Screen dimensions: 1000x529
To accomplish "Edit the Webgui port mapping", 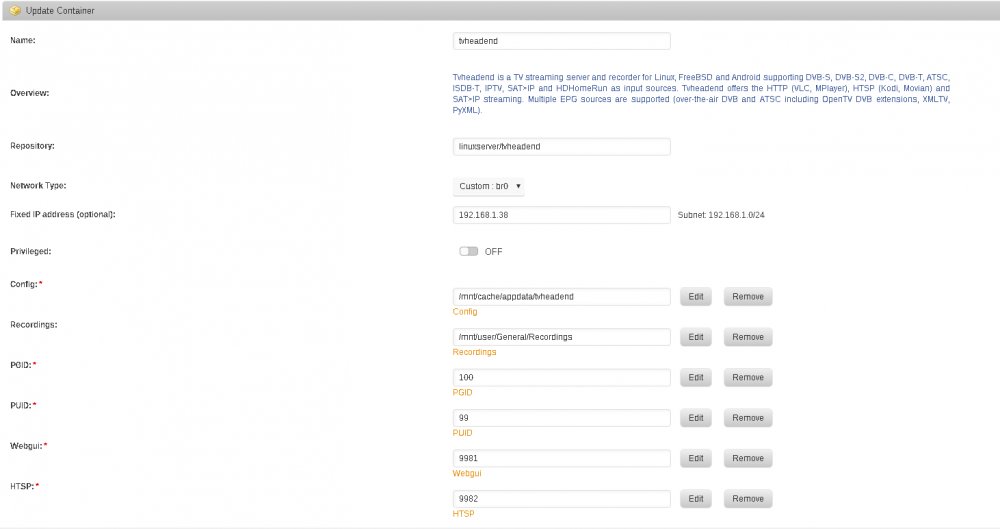I will [x=696, y=458].
